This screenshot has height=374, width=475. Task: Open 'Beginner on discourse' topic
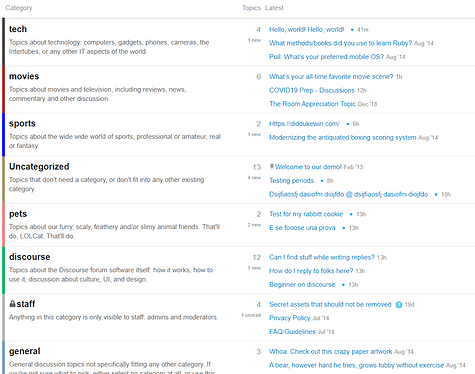pos(302,285)
